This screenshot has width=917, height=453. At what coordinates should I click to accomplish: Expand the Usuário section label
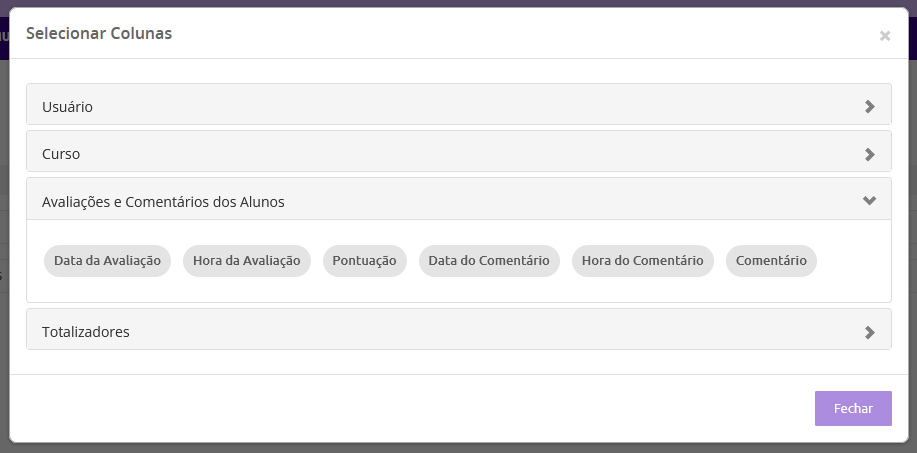[x=67, y=107]
